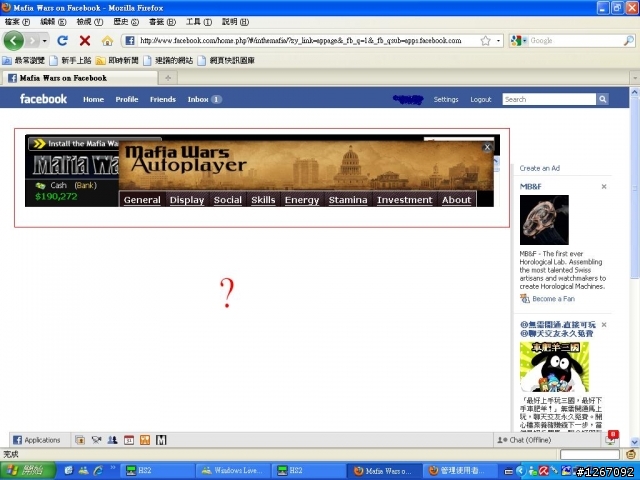This screenshot has height=480, width=640.
Task: Open the 新手上路 bookmark
Action: 70,60
